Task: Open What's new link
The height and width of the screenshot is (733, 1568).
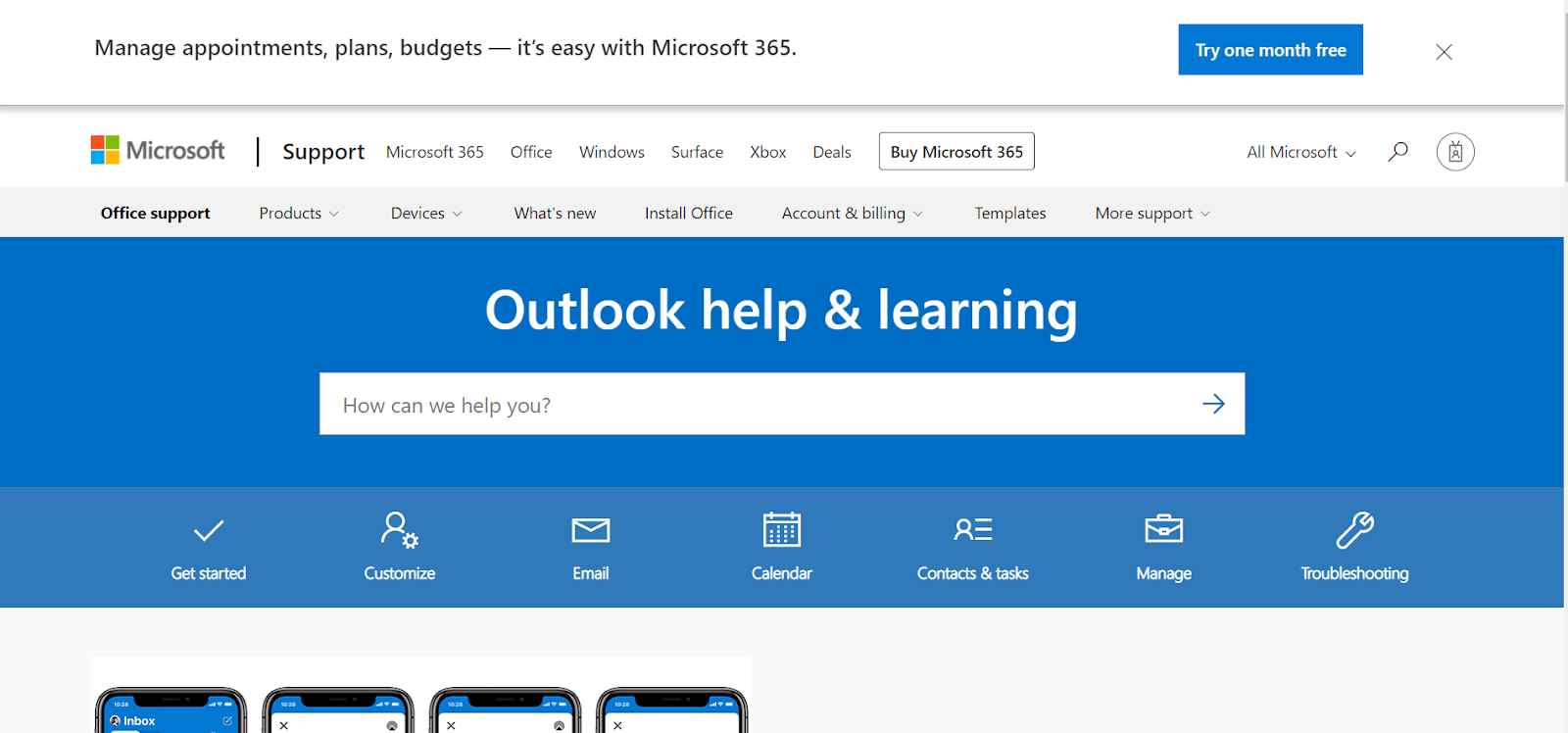Action: (x=555, y=213)
